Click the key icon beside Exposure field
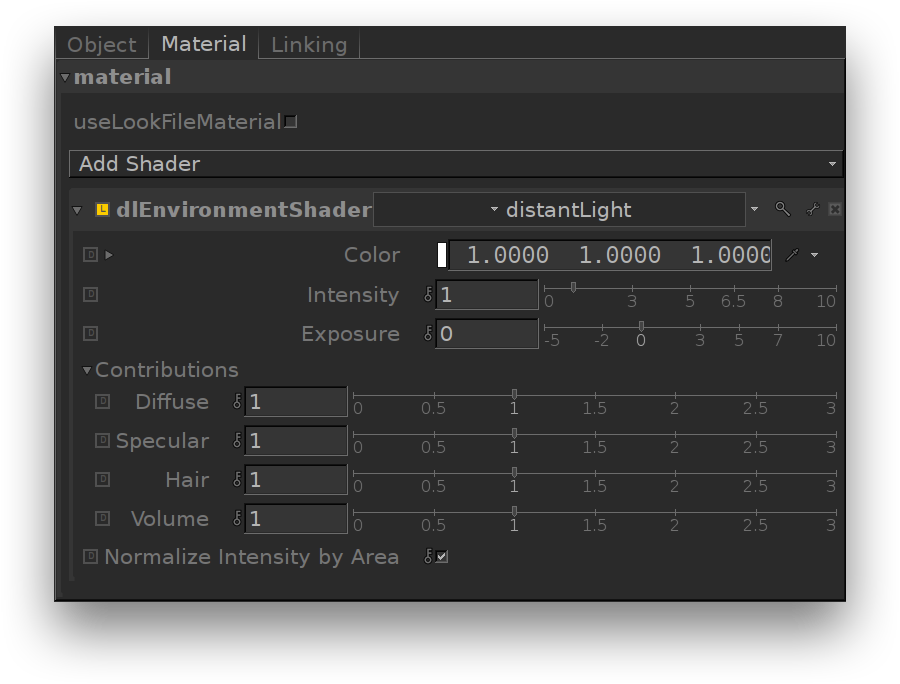900x684 pixels. pyautogui.click(x=428, y=334)
